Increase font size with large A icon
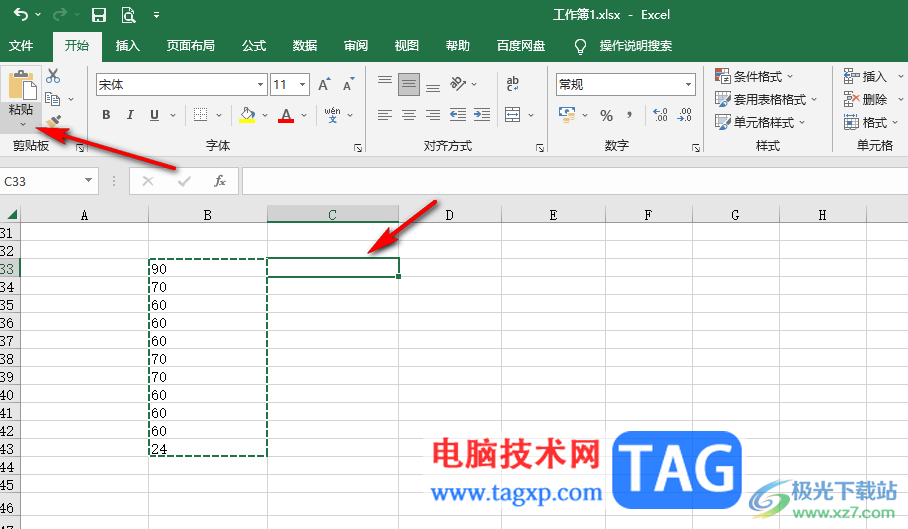This screenshot has height=529, width=908. click(324, 85)
